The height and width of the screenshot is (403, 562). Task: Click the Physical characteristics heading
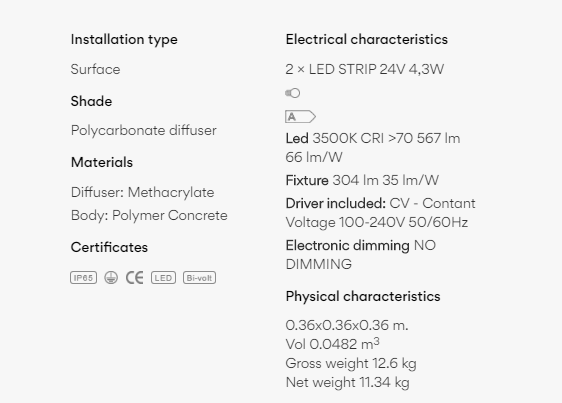tap(363, 297)
